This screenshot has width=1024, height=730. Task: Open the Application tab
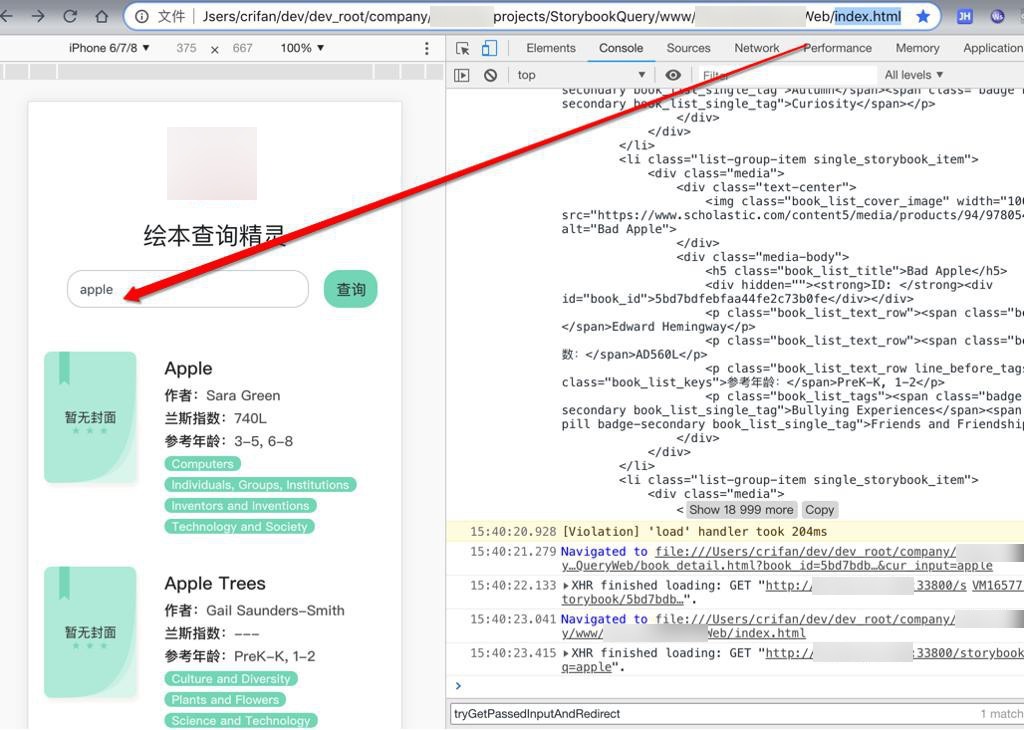(993, 48)
